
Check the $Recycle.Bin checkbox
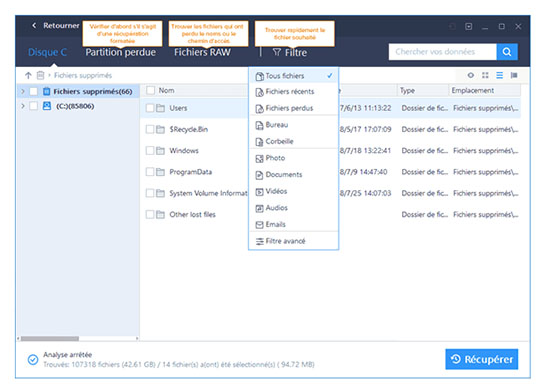150,129
